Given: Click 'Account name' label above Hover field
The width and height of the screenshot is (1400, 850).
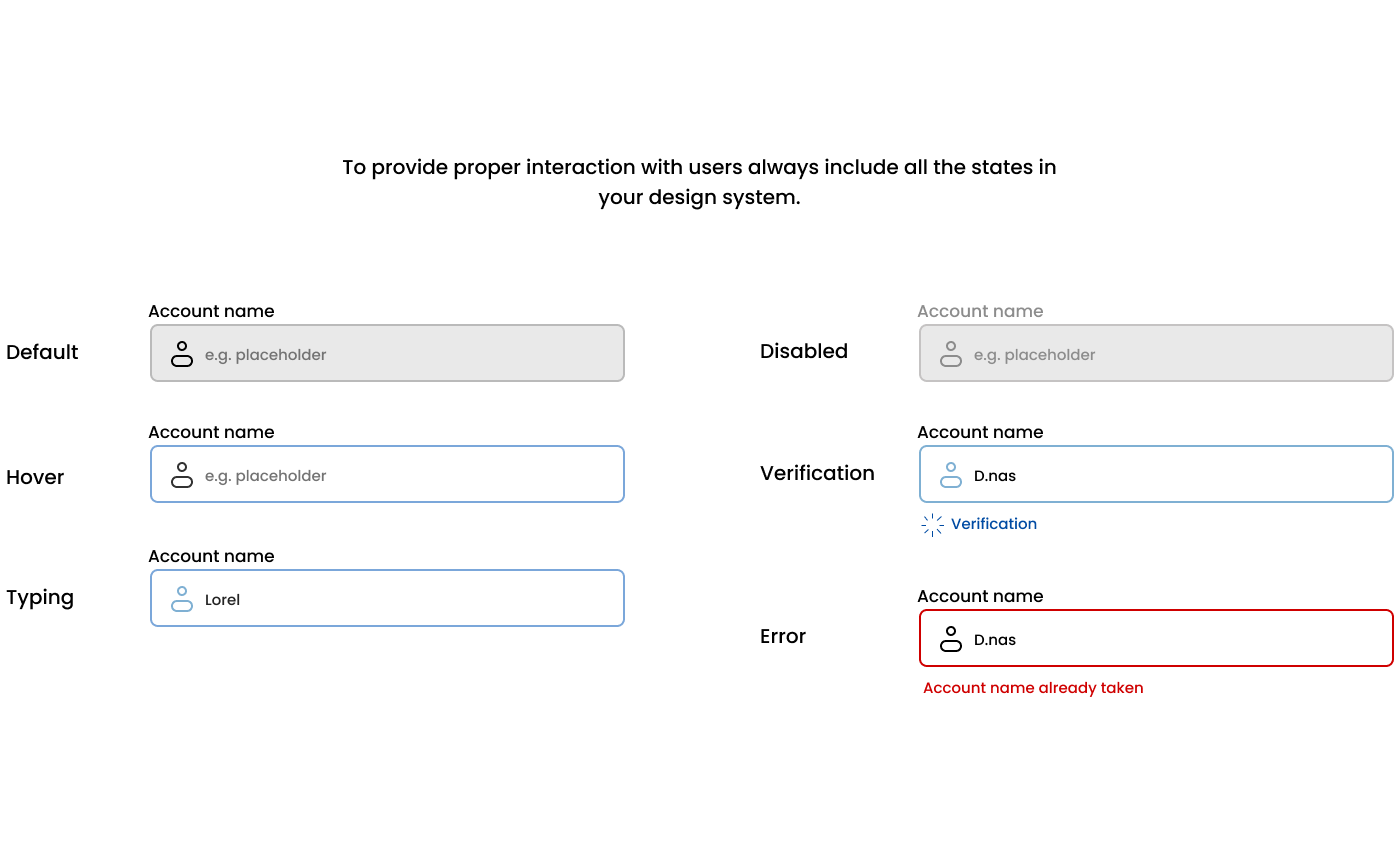Looking at the screenshot, I should (x=211, y=432).
